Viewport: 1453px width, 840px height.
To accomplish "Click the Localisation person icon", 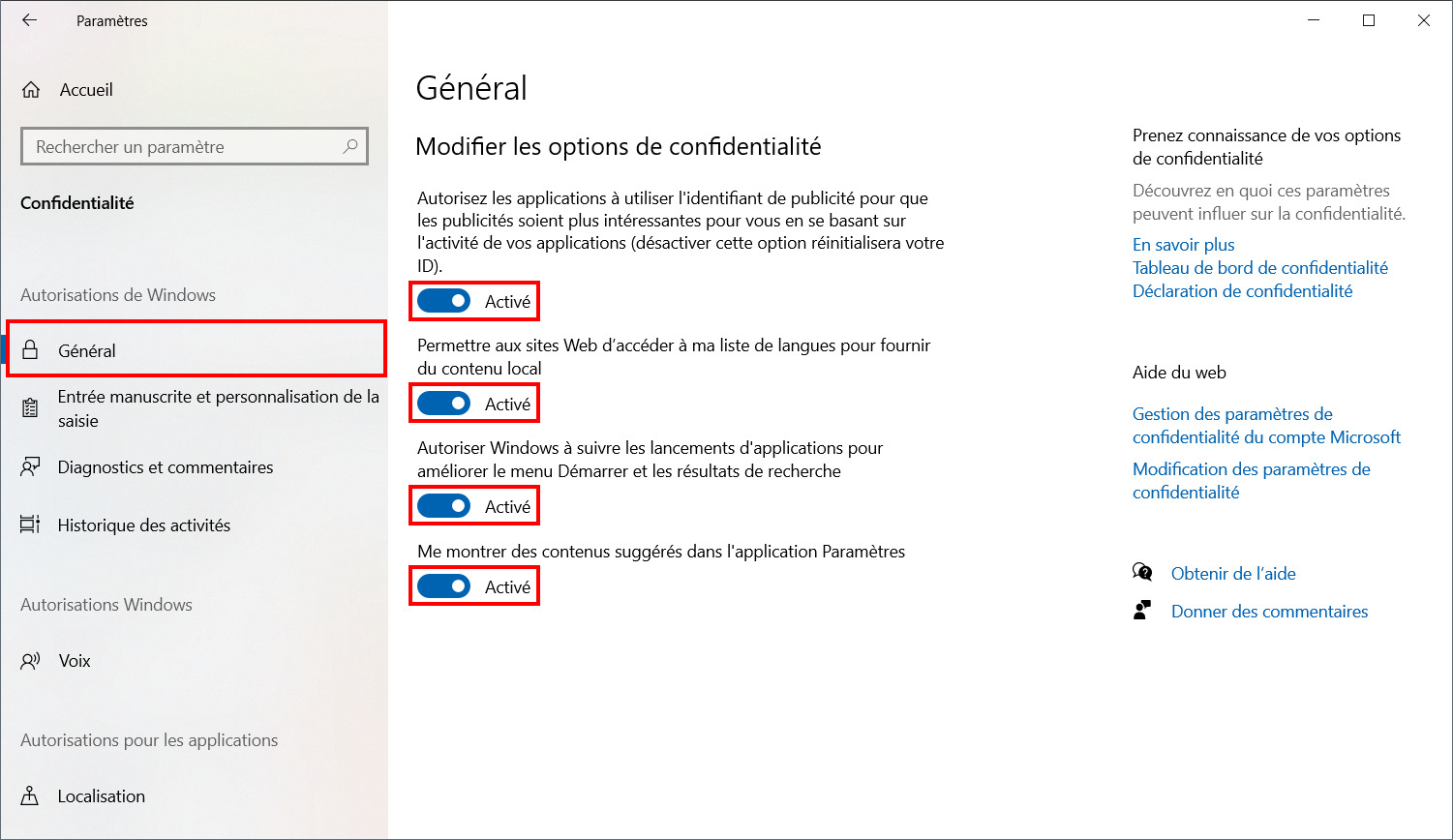I will point(31,796).
